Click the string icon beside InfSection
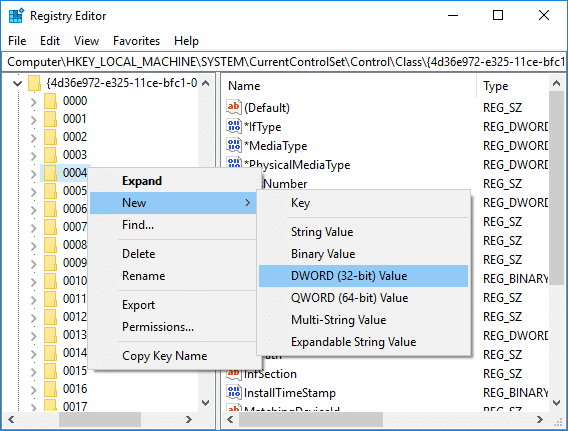 234,373
